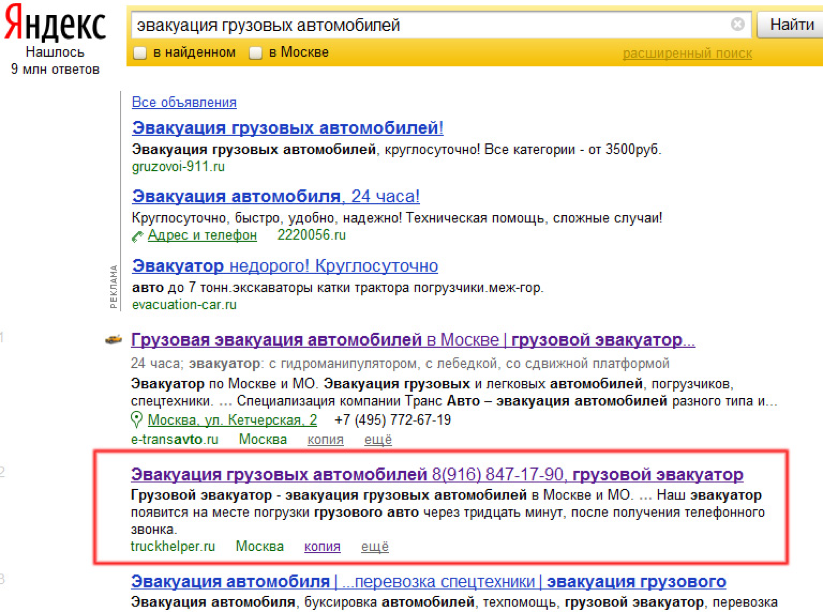Enable the "в найденном" checkbox
The height and width of the screenshot is (612, 823).
pos(141,53)
